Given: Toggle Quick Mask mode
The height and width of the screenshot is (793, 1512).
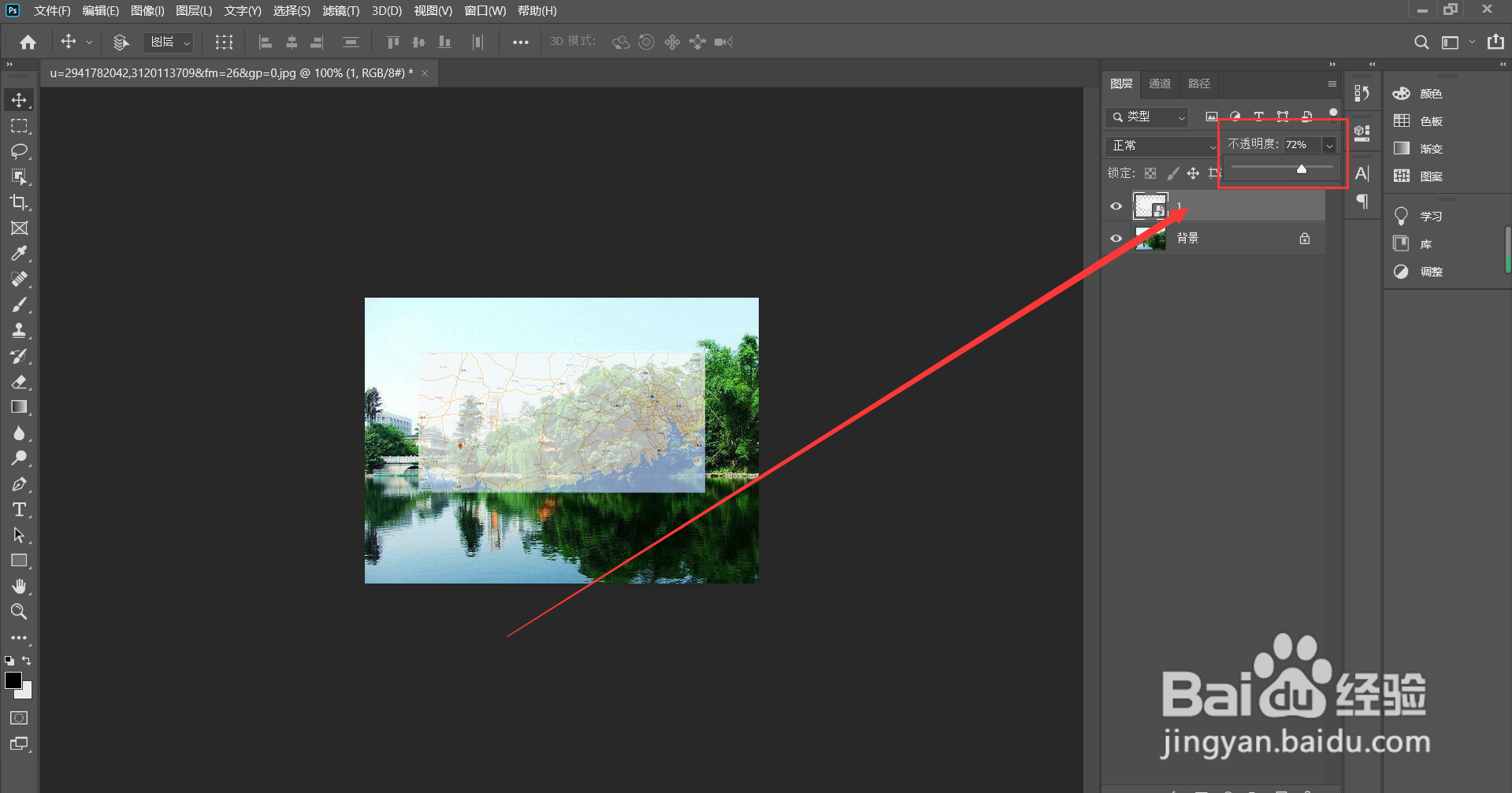Looking at the screenshot, I should (x=19, y=717).
